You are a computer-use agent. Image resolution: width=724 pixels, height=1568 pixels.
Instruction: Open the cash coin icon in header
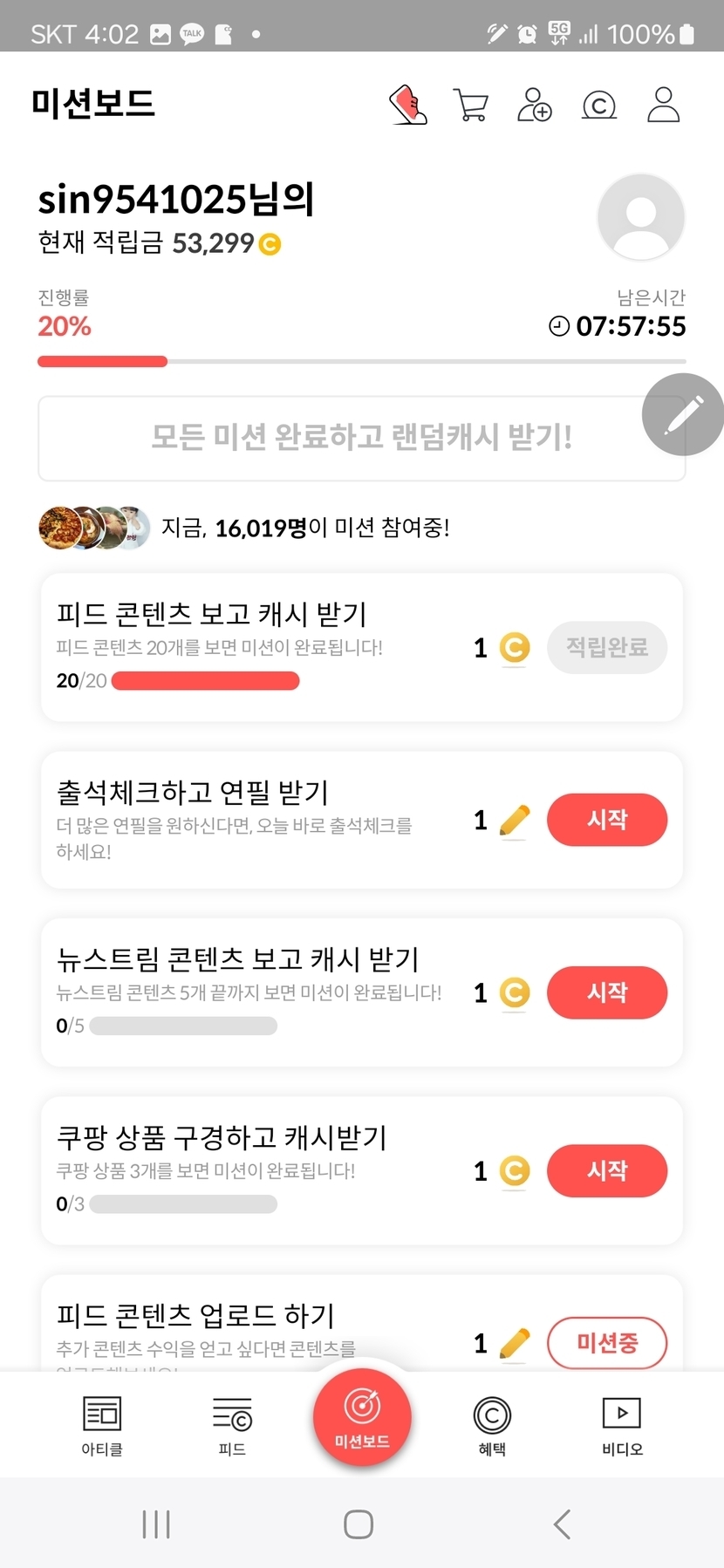point(599,106)
